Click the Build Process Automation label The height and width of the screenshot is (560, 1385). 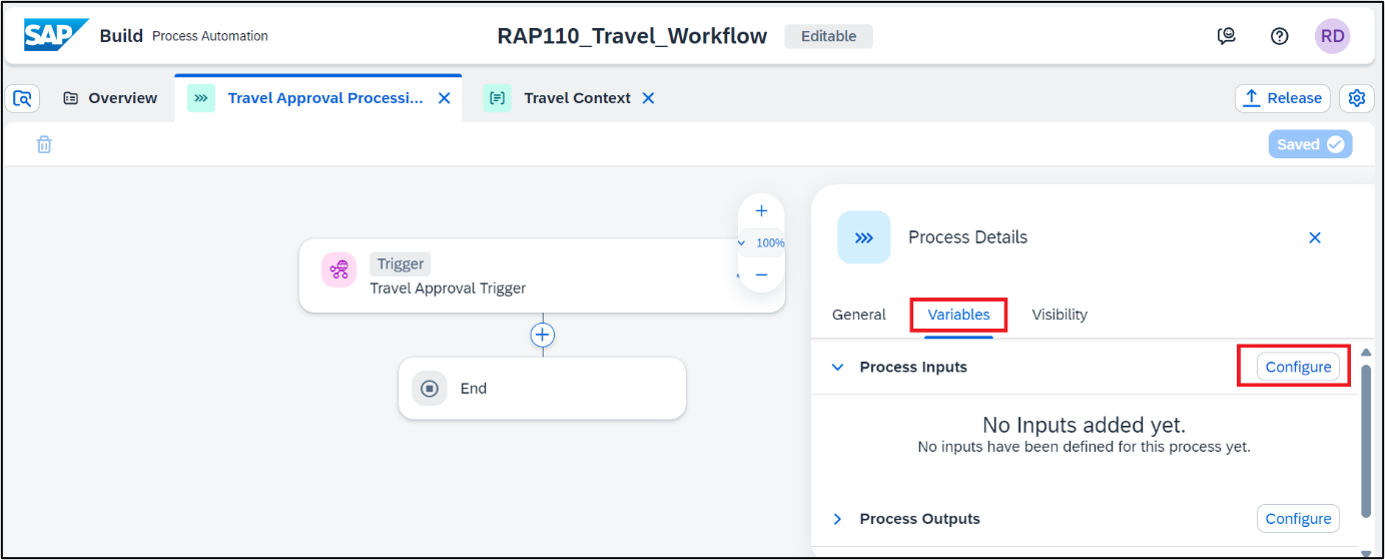pyautogui.click(x=184, y=36)
